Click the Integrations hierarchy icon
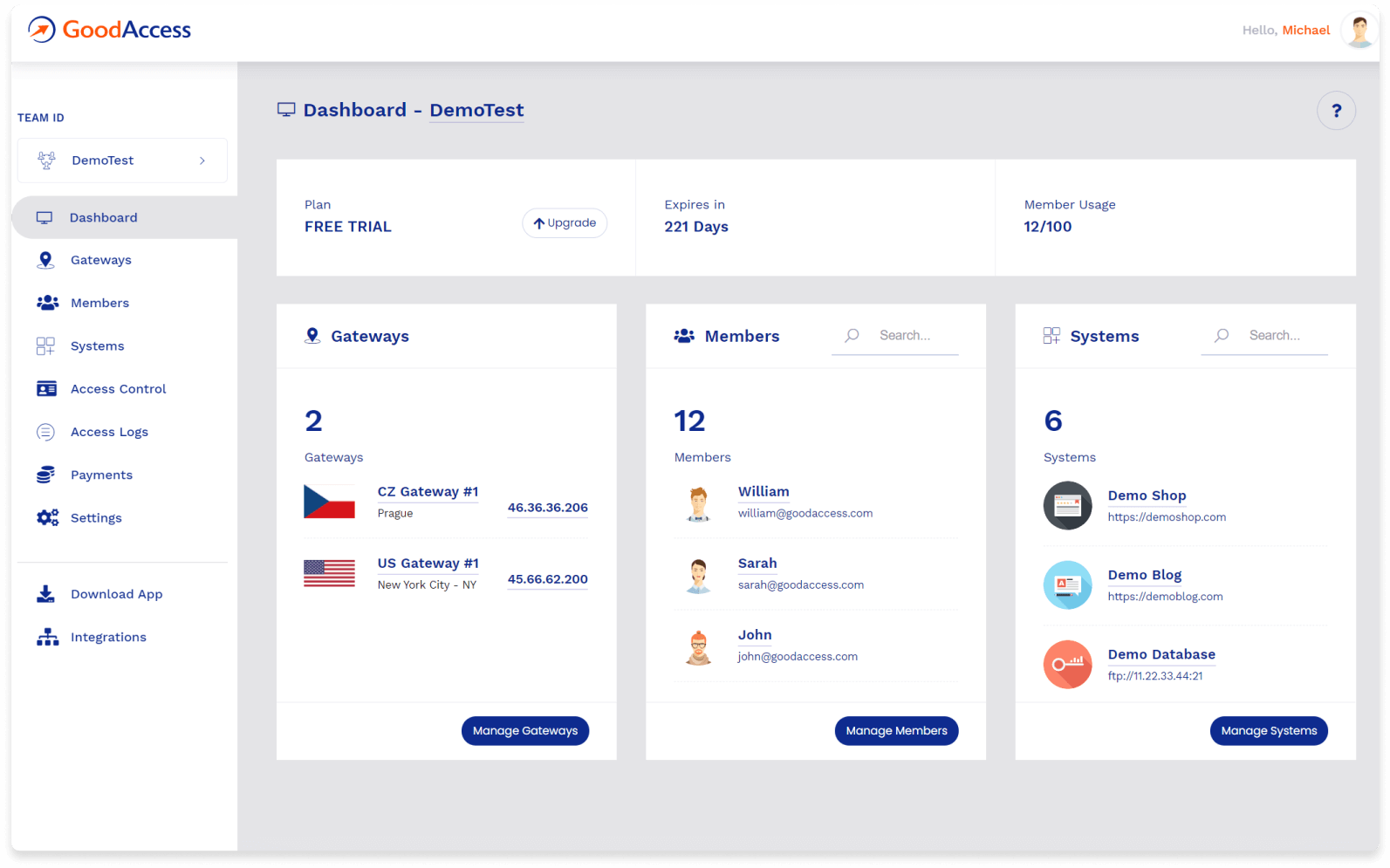The width and height of the screenshot is (1390, 868). tap(47, 637)
